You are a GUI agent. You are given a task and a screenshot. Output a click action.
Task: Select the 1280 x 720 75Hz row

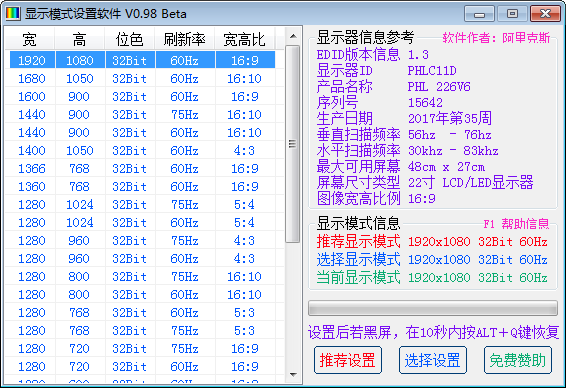143,349
